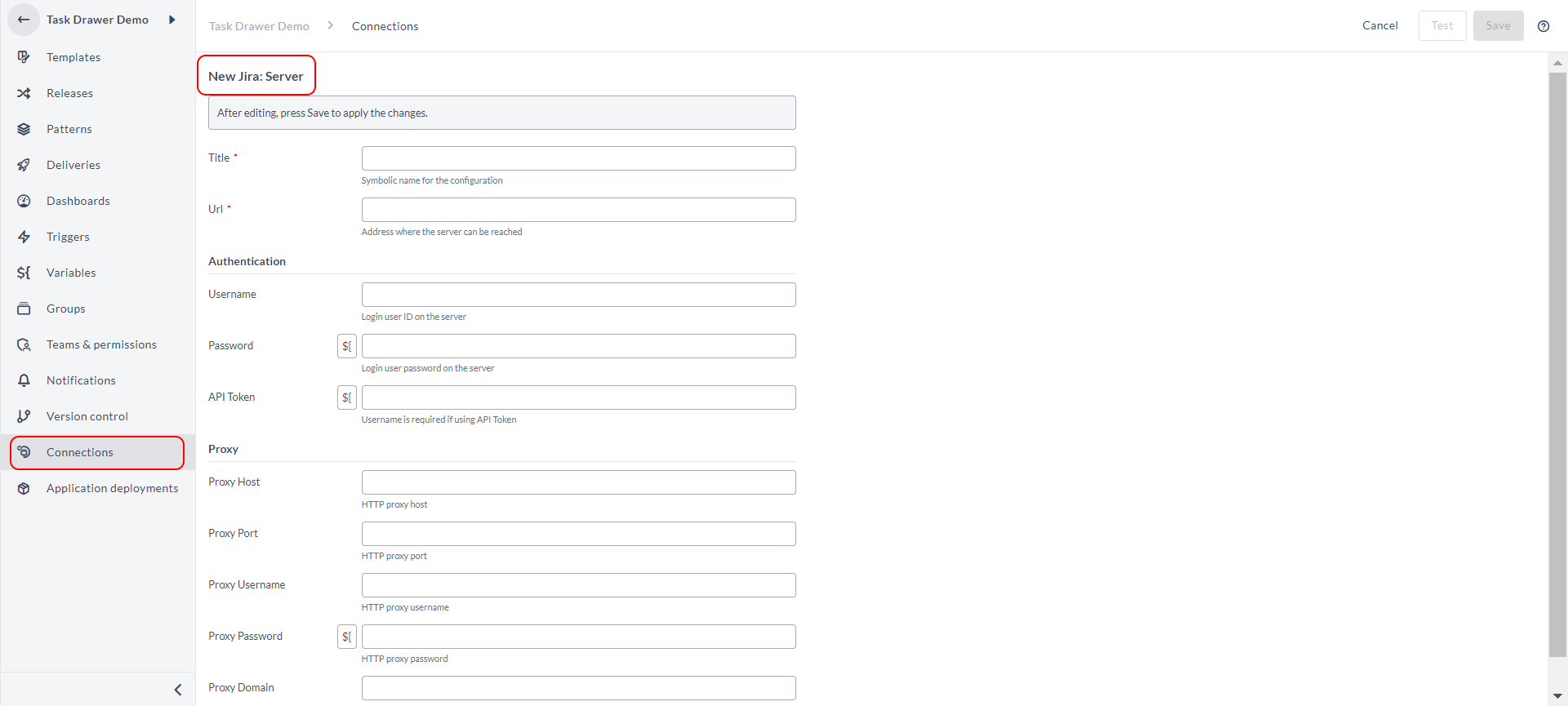The image size is (1568, 706).
Task: Click the Authentication section heading
Action: tap(247, 261)
